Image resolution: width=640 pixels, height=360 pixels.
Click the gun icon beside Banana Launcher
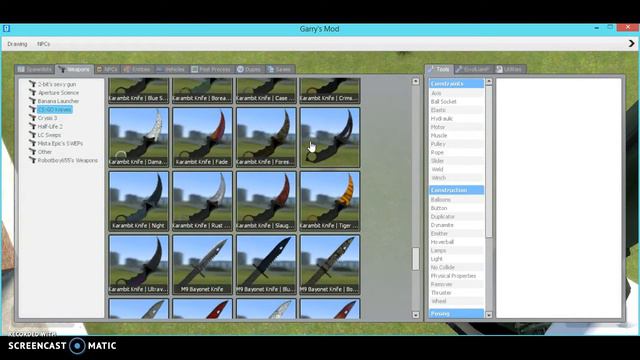[x=33, y=101]
